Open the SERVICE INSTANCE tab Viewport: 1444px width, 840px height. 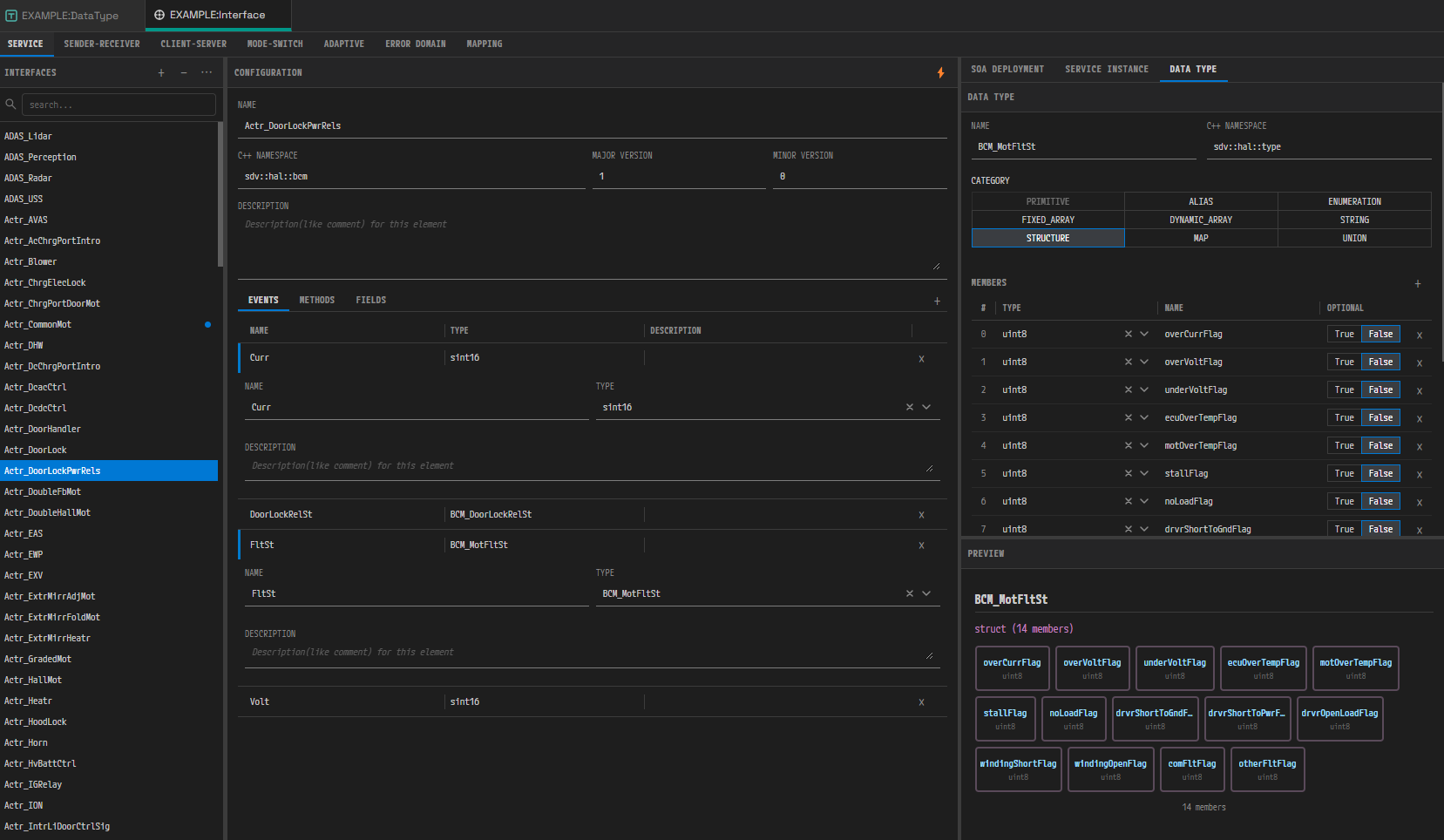1107,69
